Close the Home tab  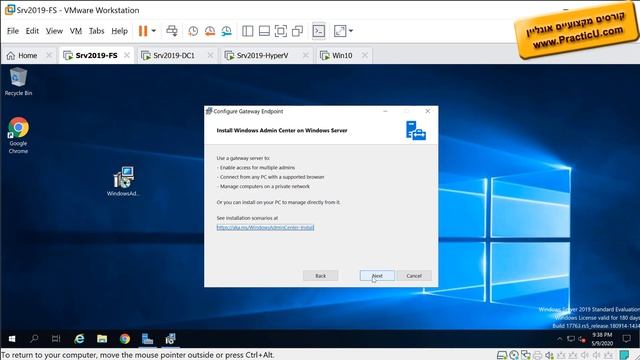[x=49, y=55]
